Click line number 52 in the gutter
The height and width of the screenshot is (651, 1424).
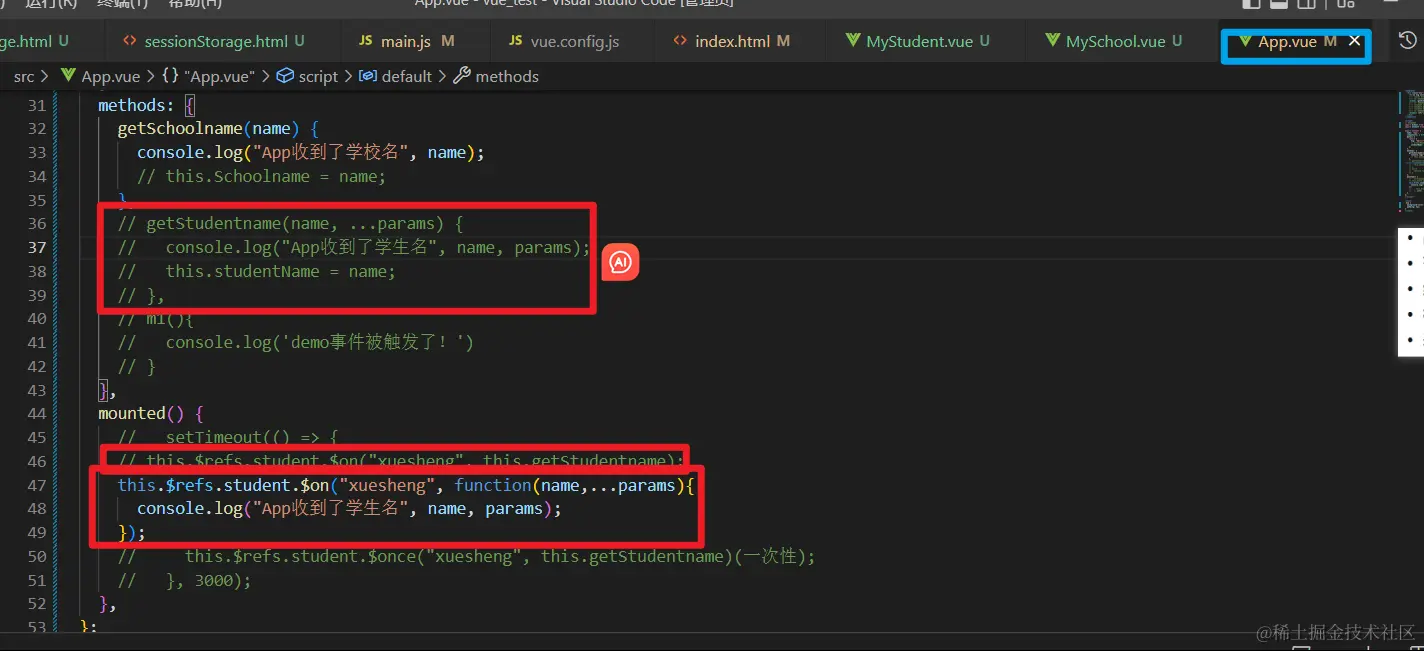coord(37,603)
